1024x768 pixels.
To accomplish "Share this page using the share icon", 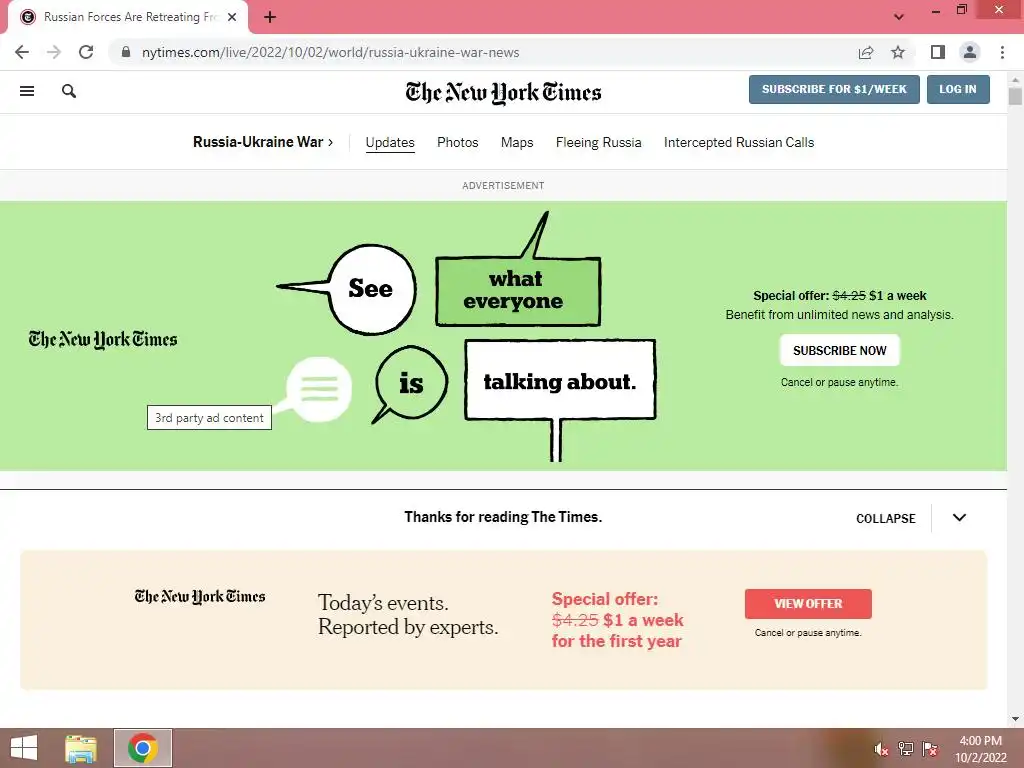I will pyautogui.click(x=866, y=52).
